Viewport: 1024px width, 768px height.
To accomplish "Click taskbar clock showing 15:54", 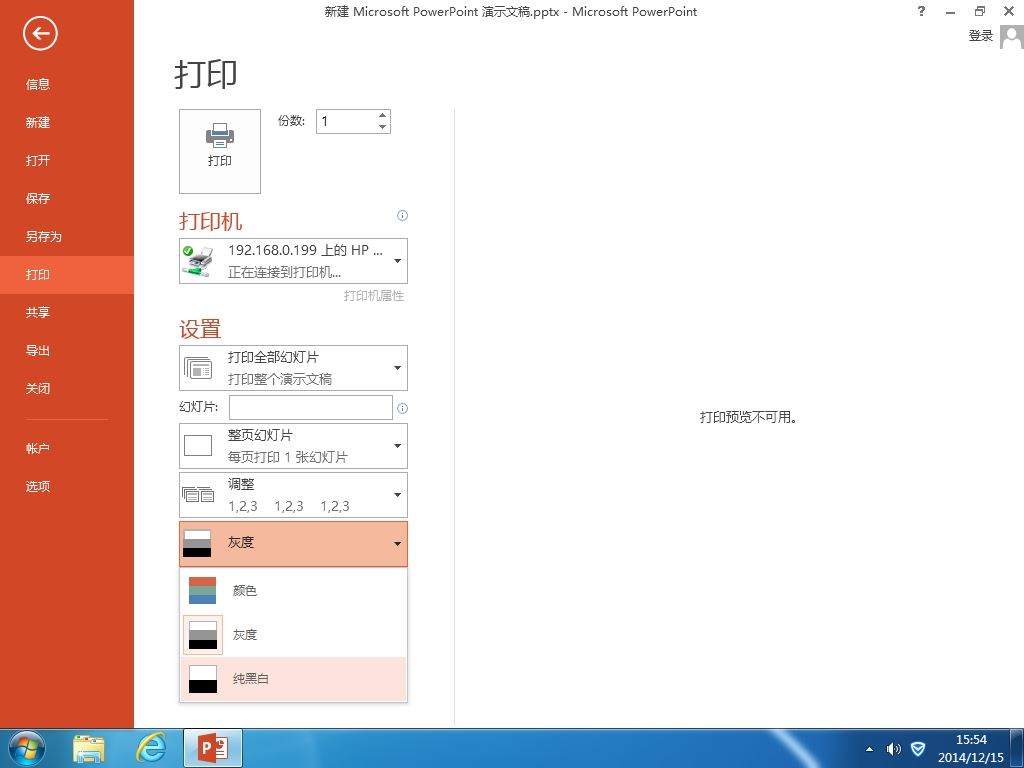I will tap(971, 748).
